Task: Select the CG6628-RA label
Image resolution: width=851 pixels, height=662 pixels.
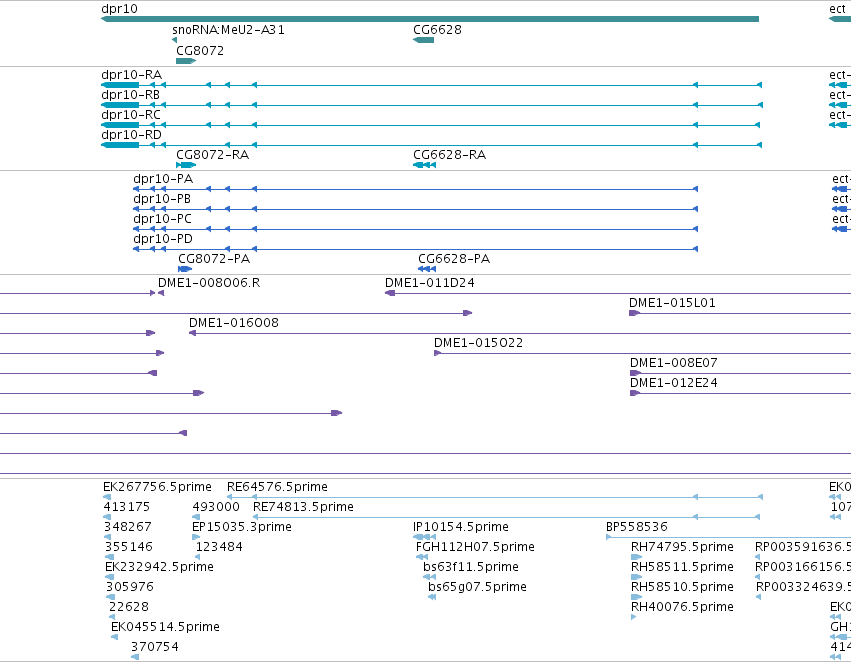Action: (449, 155)
